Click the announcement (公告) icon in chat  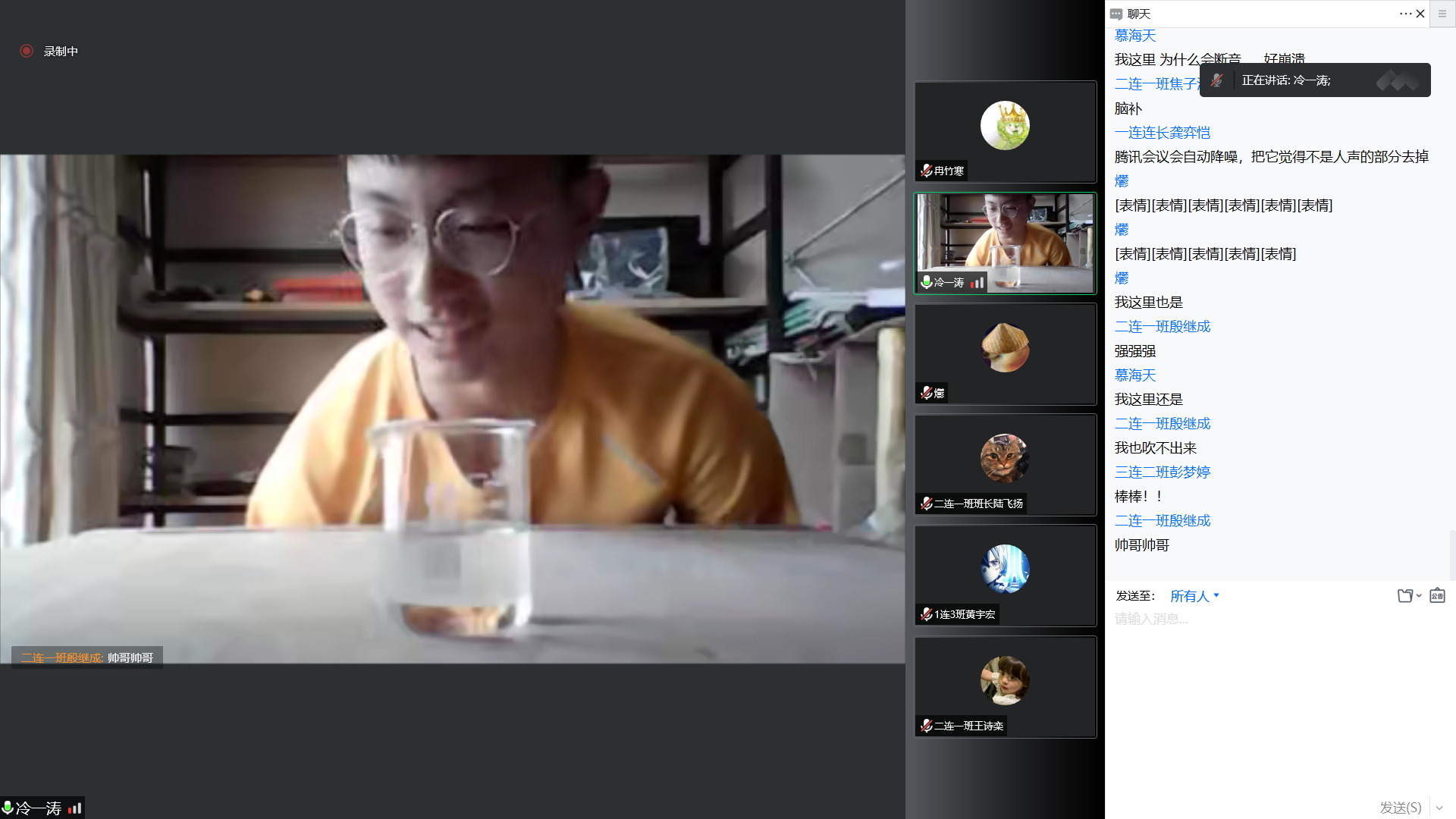pyautogui.click(x=1437, y=596)
